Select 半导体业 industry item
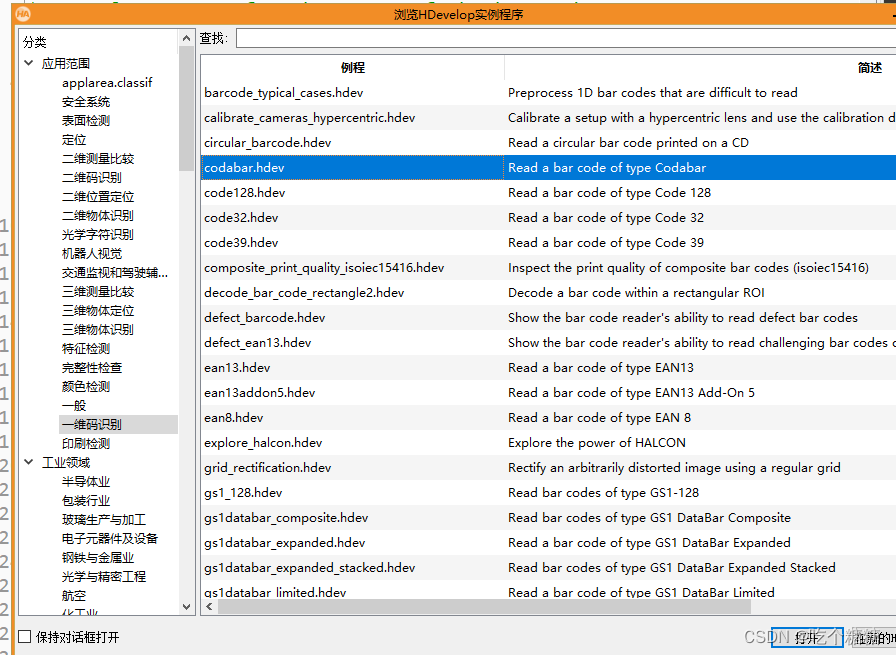896x655 pixels. [86, 481]
